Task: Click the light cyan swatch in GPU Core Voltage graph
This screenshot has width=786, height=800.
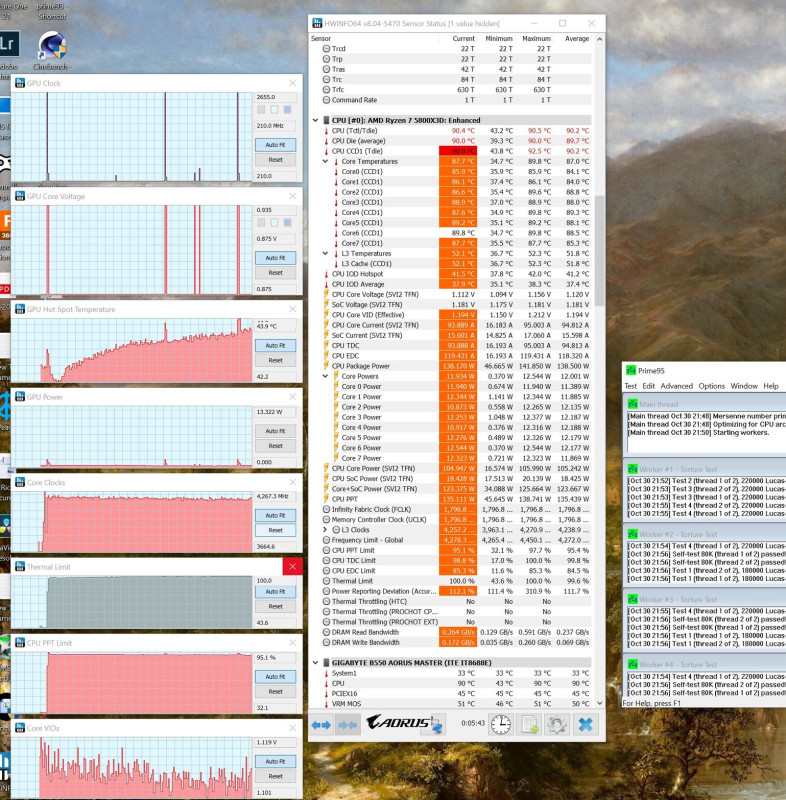Action: 274,223
